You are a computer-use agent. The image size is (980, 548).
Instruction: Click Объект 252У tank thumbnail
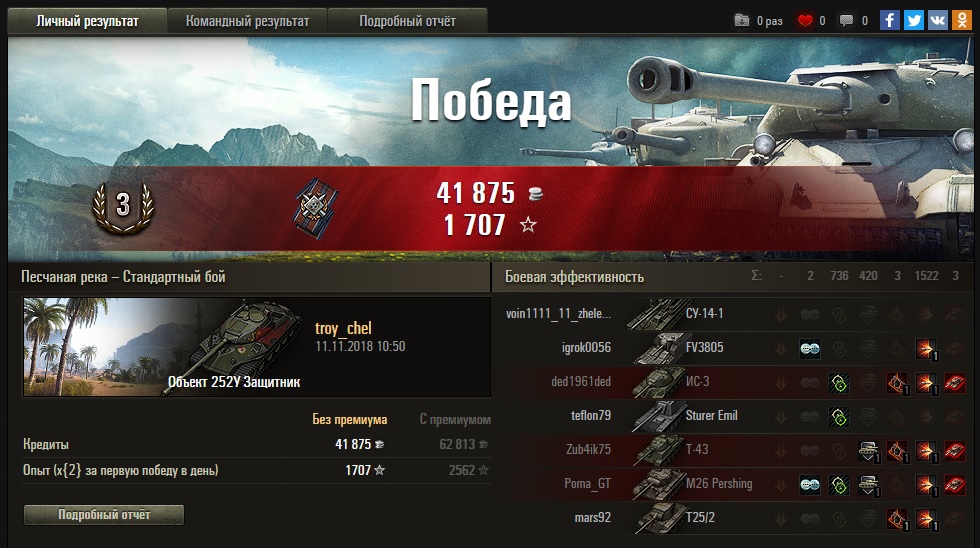click(163, 347)
